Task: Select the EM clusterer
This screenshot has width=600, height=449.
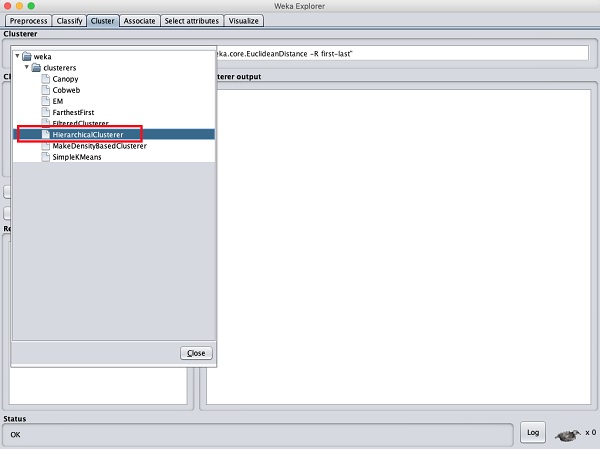Action: (58, 101)
